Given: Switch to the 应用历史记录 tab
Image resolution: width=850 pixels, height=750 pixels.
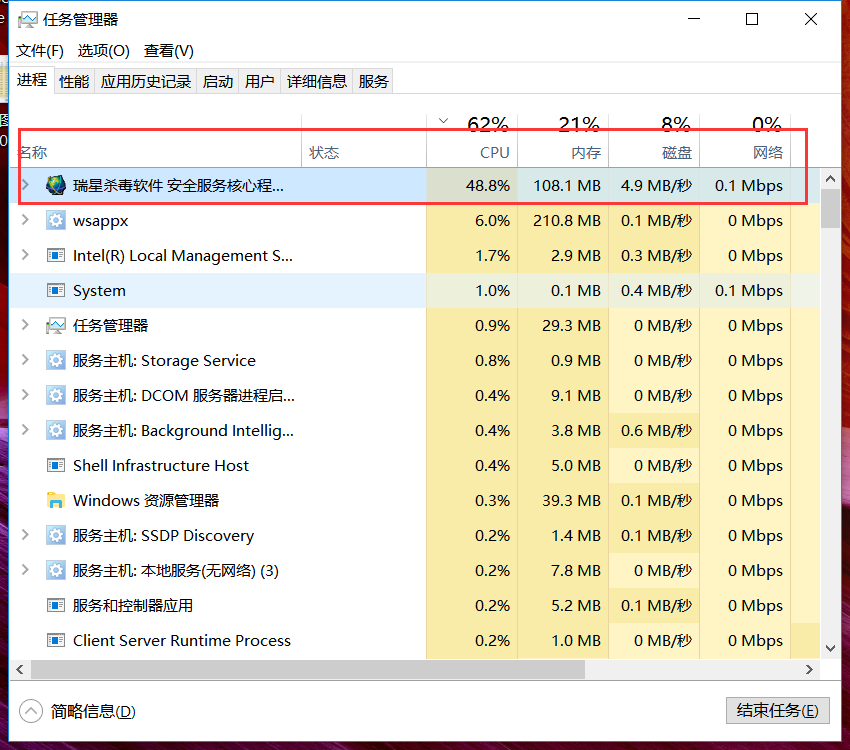Looking at the screenshot, I should 146,81.
